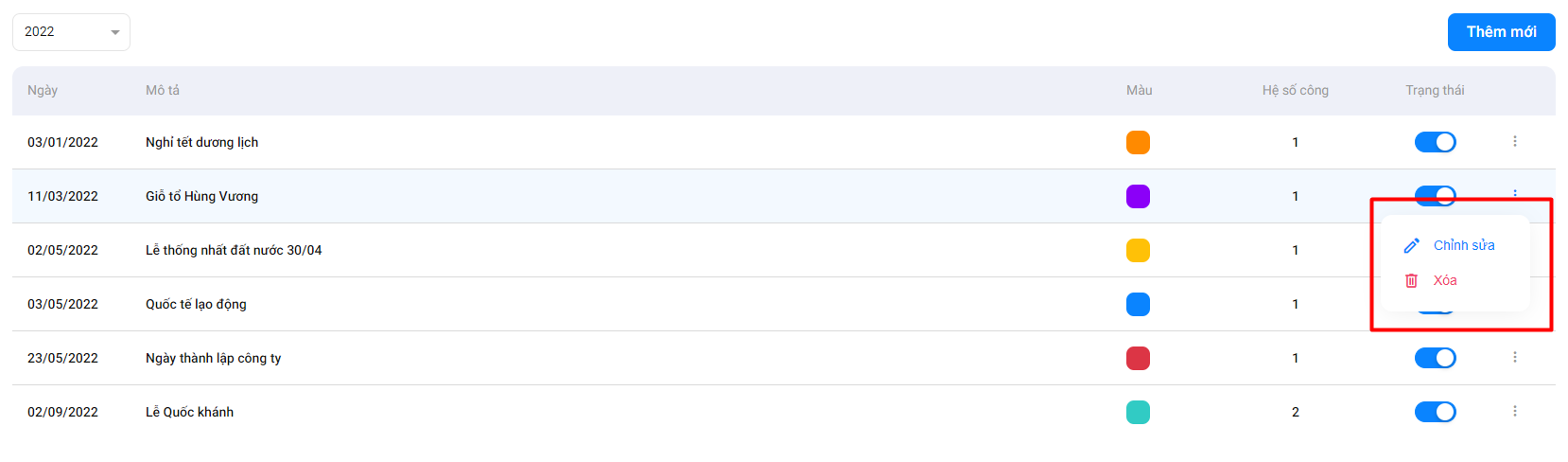Open the 2022 year dropdown
The width and height of the screenshot is (1568, 462).
71,32
